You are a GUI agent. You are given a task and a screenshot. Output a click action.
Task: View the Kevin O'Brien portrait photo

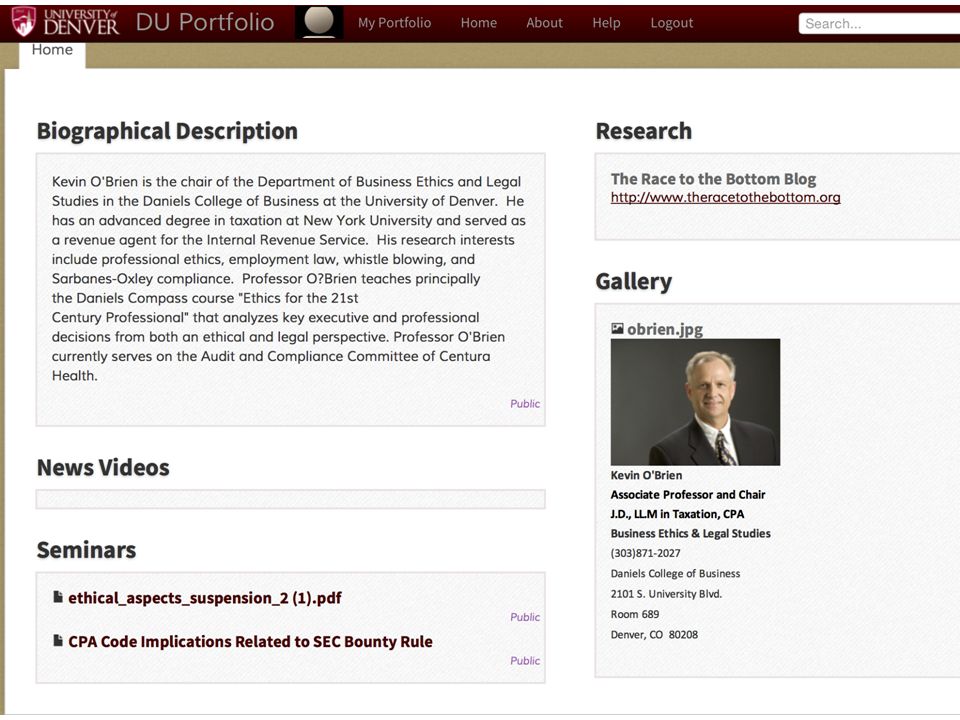point(696,402)
